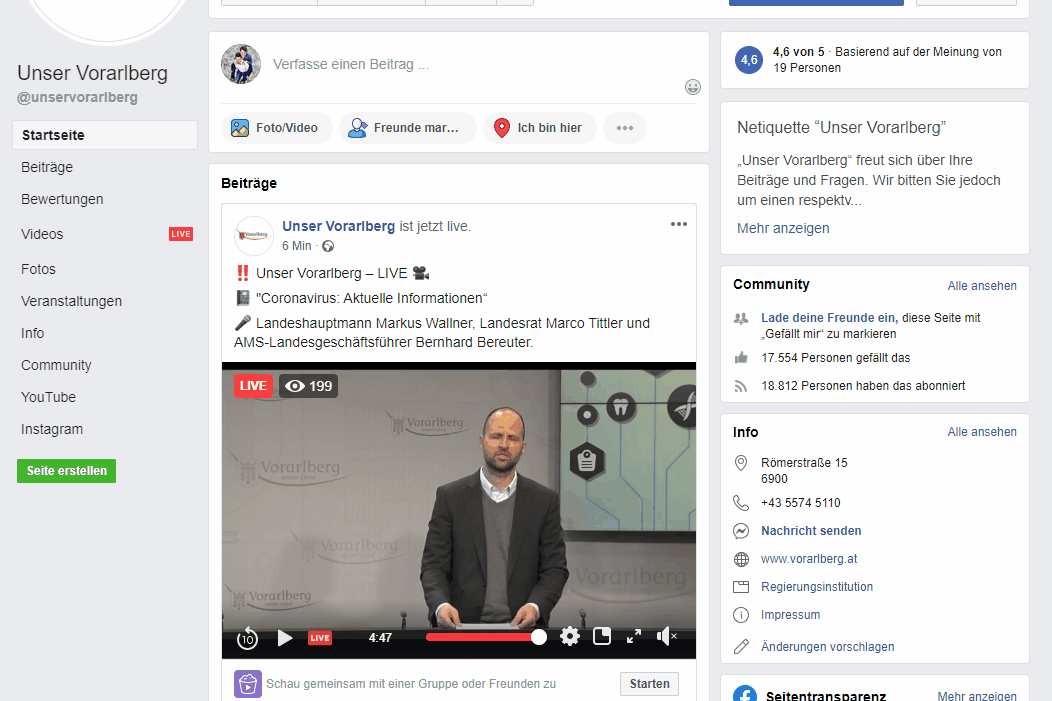1052x701 pixels.
Task: Open www.vorarlberg.at website link
Action: 808,559
